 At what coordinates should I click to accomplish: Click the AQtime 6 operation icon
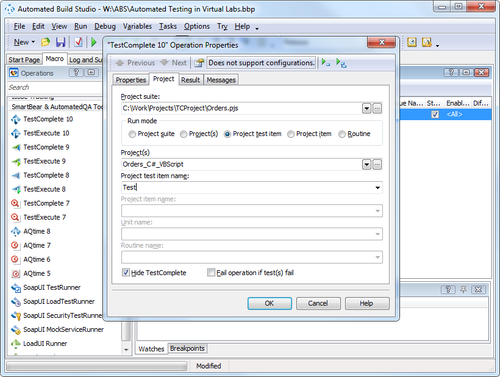15,259
